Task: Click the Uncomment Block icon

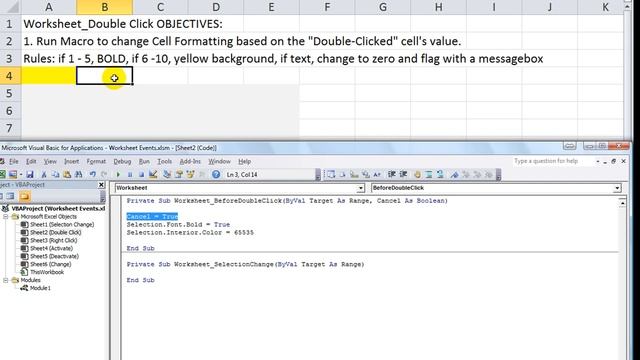Action: click(x=440, y=175)
